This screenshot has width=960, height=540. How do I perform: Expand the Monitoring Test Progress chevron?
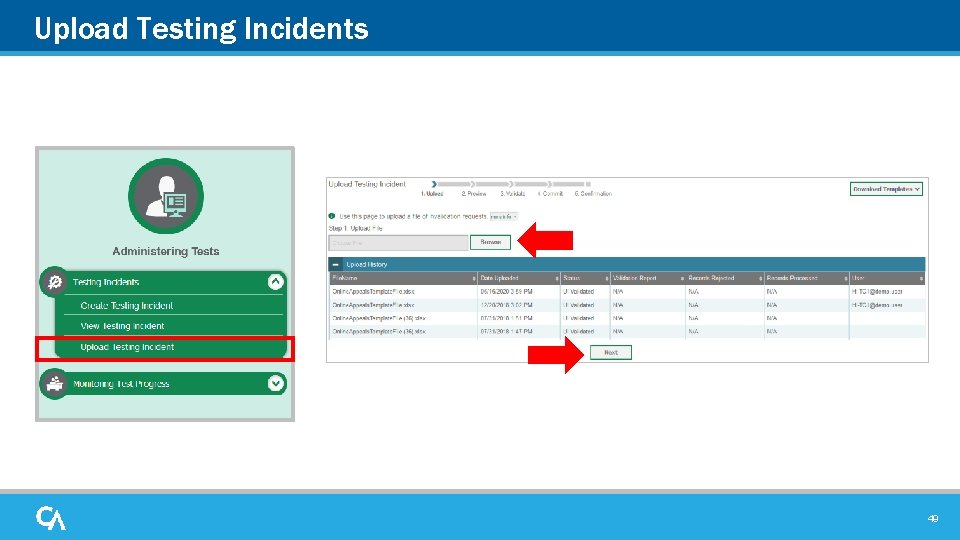pos(276,383)
